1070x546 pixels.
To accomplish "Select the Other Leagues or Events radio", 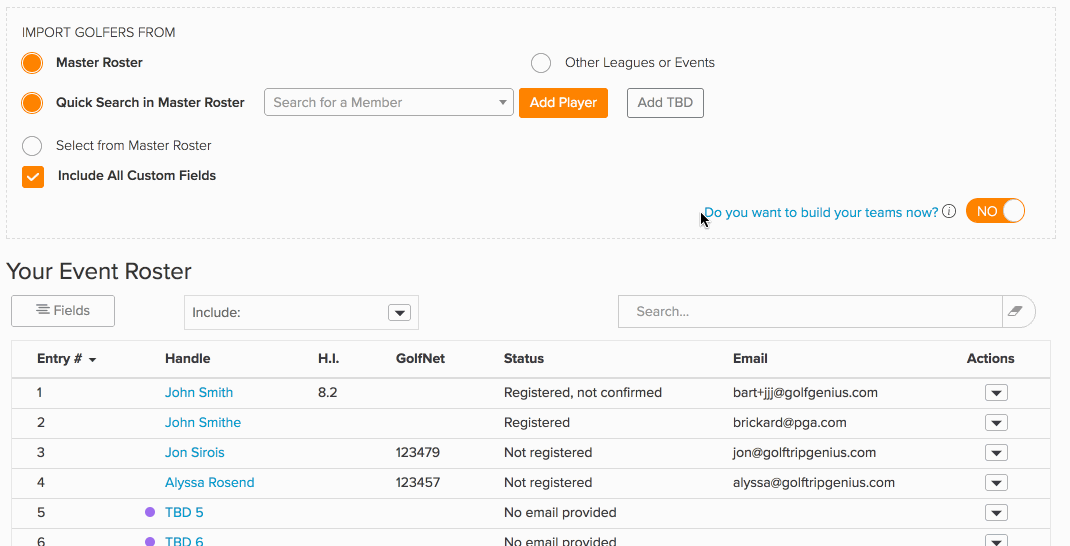I will pos(541,63).
